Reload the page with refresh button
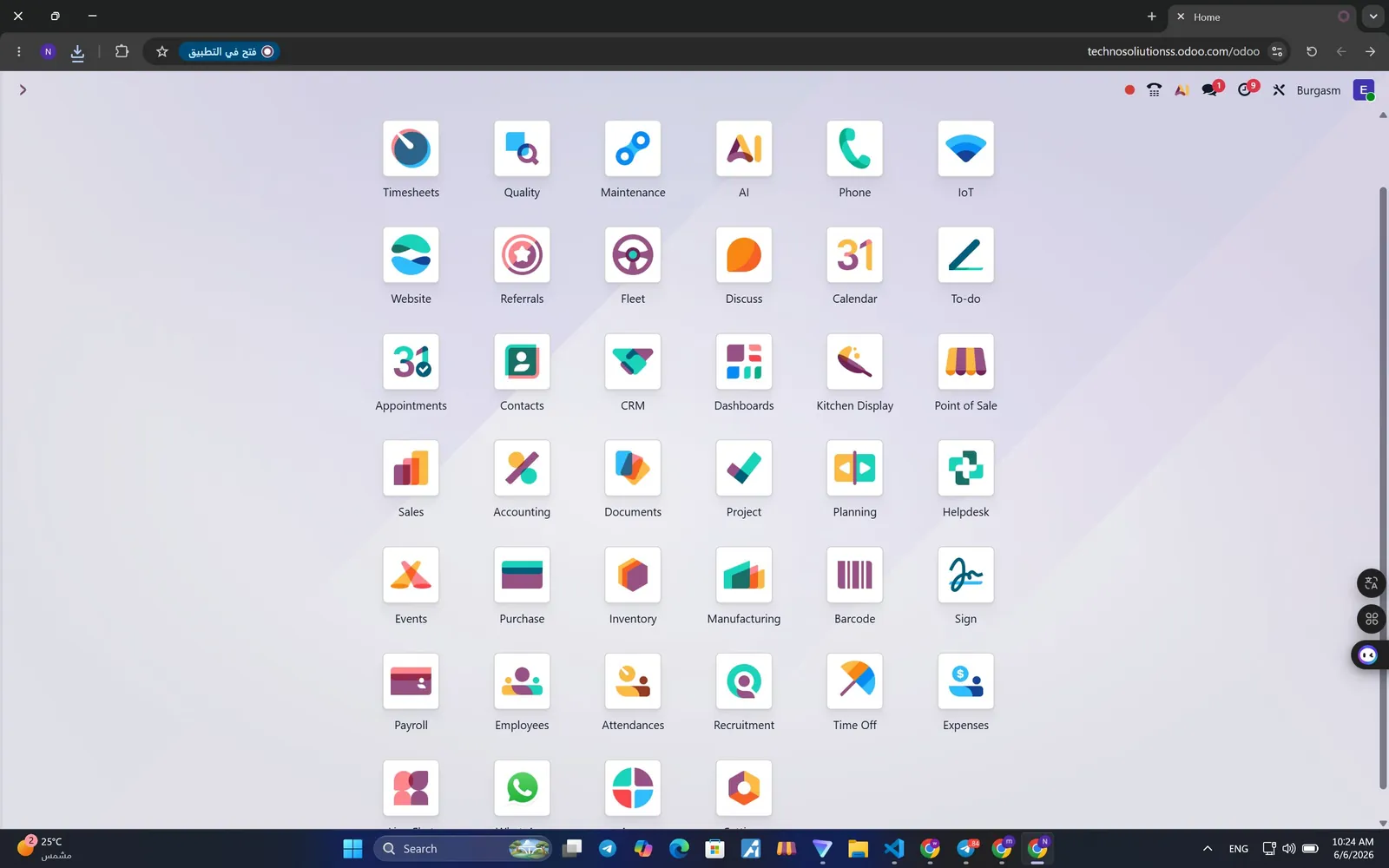 click(1312, 51)
